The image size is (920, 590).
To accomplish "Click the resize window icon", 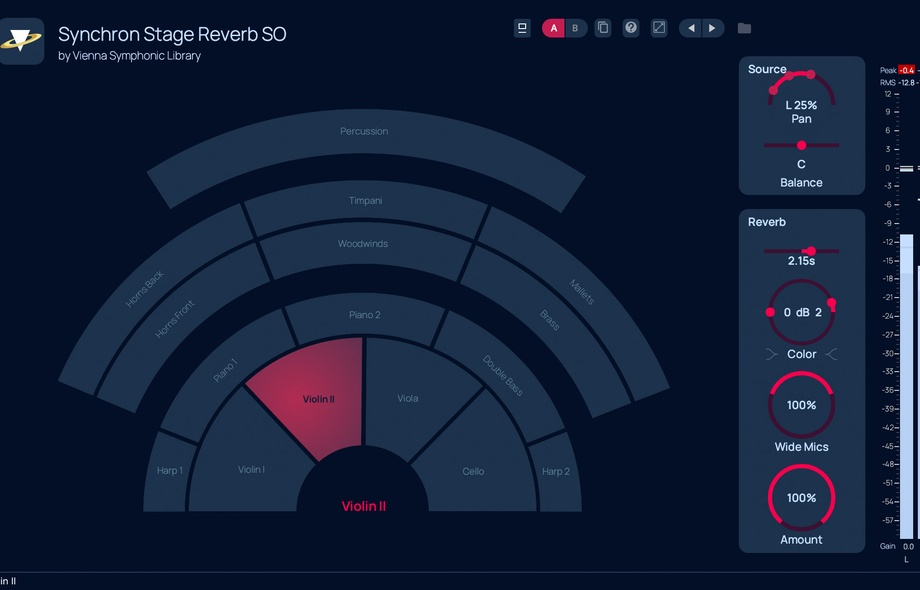I will [659, 28].
